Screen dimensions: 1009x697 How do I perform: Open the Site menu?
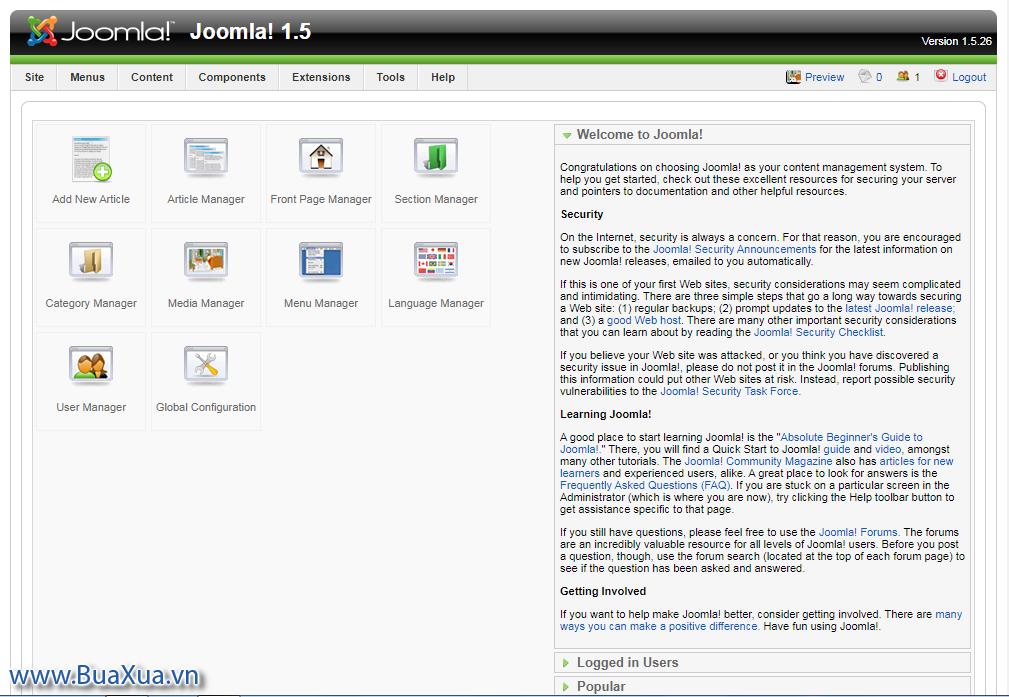coord(35,77)
